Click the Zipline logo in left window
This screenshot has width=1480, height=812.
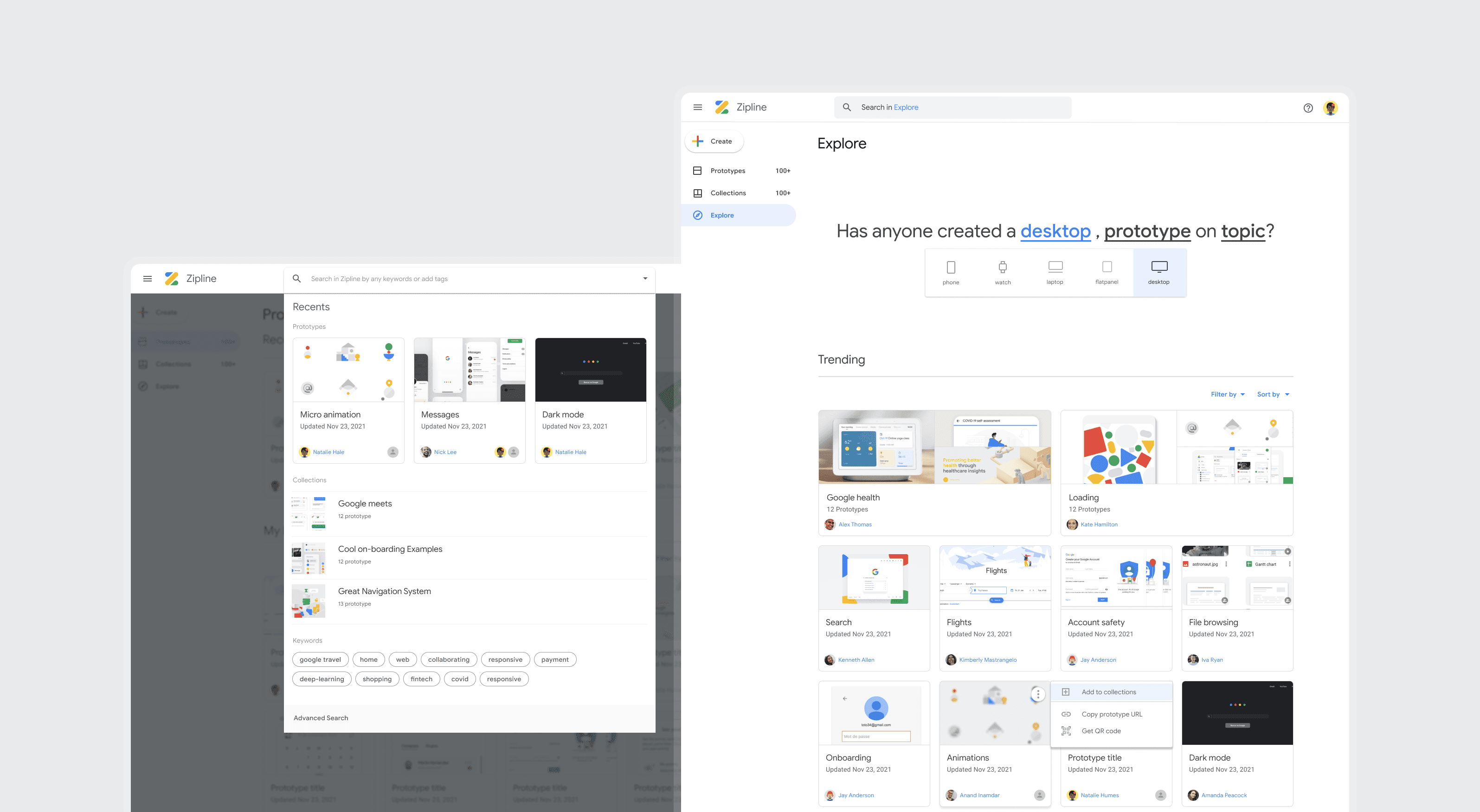tap(172, 279)
